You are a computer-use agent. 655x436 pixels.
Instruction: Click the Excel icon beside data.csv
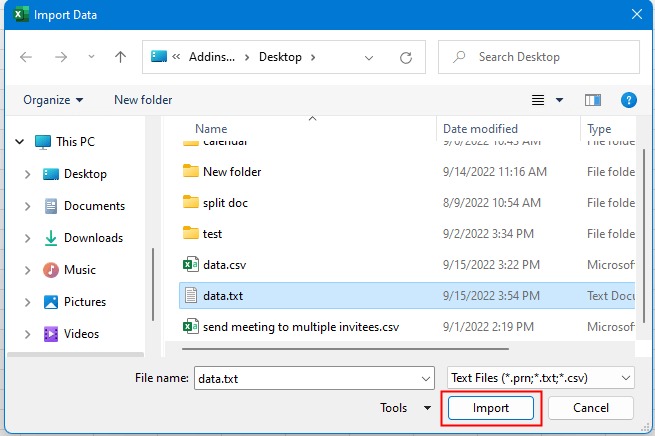(190, 265)
